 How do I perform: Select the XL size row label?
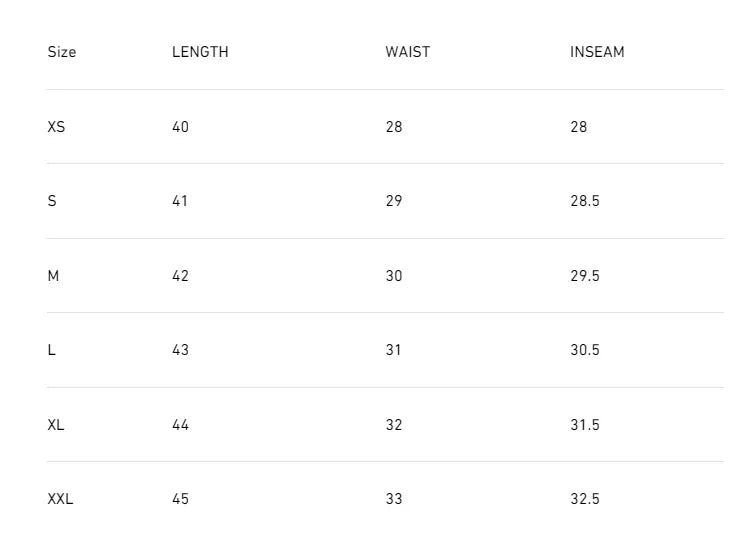coord(56,425)
